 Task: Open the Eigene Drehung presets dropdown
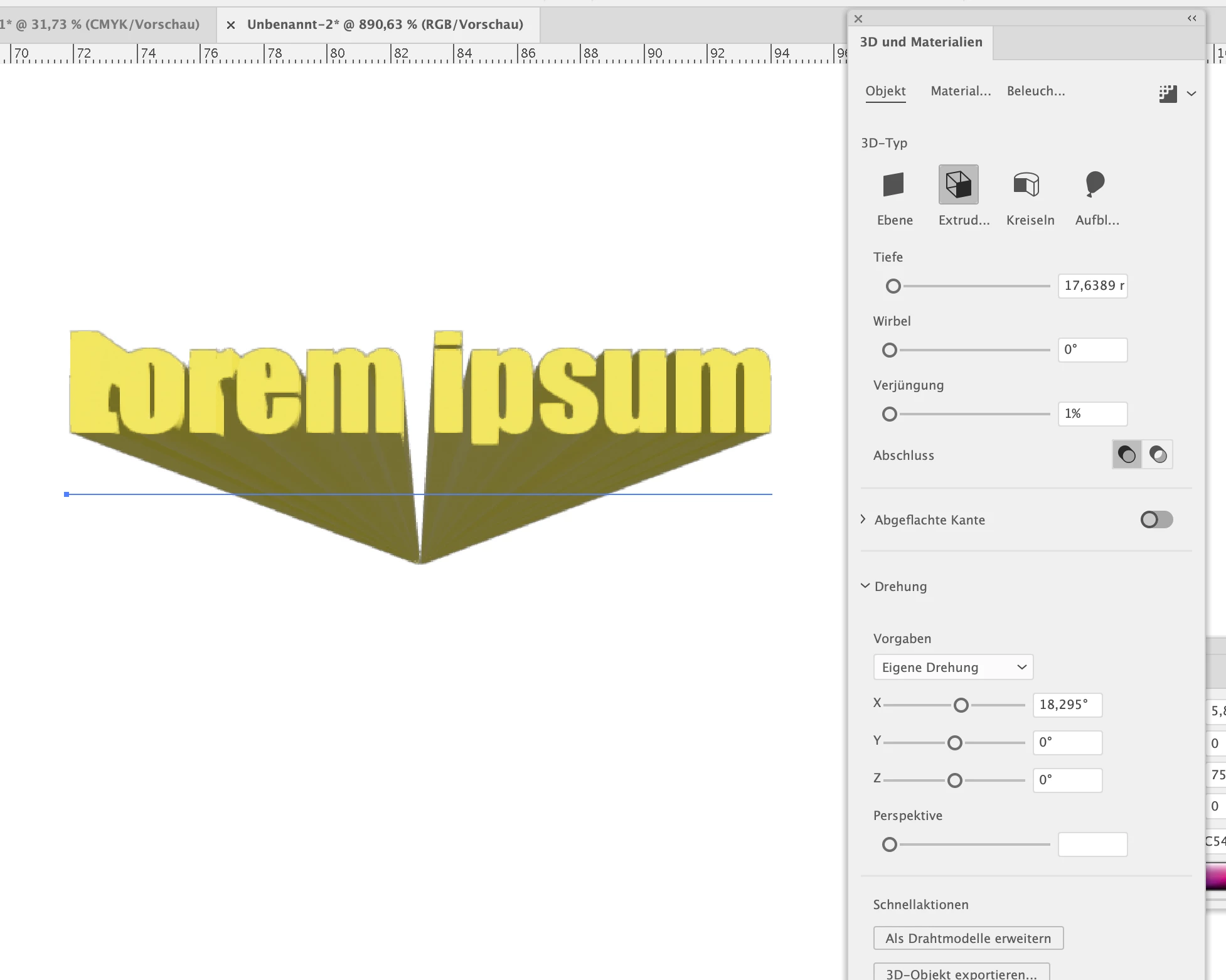953,667
